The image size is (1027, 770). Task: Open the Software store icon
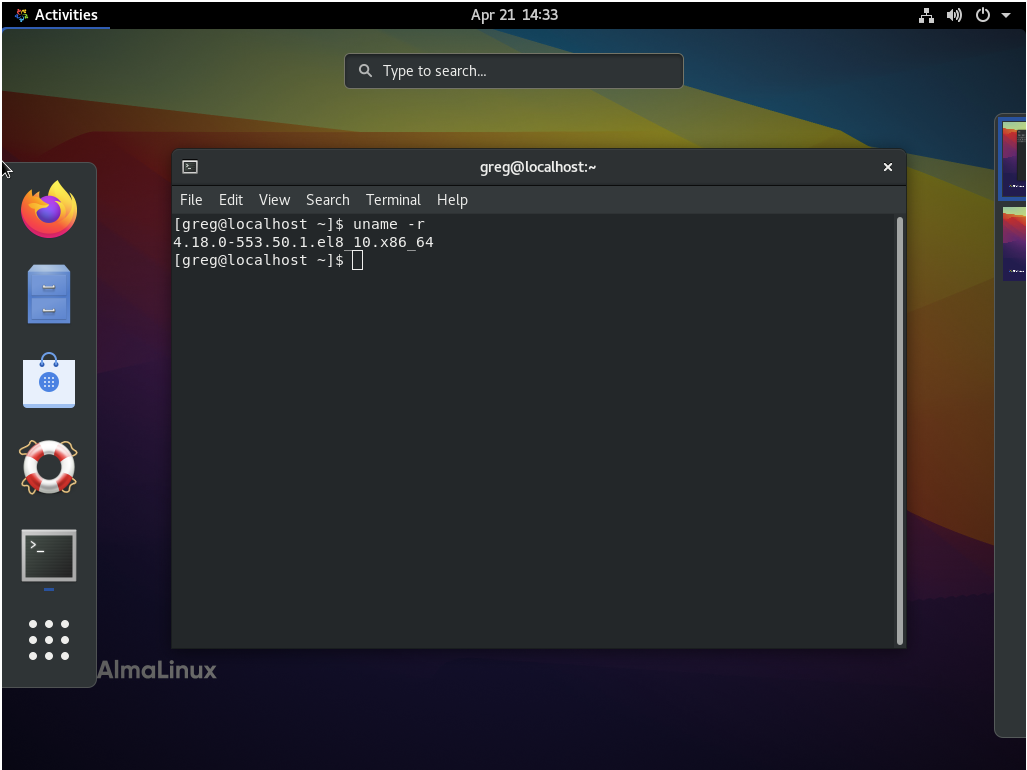(49, 381)
